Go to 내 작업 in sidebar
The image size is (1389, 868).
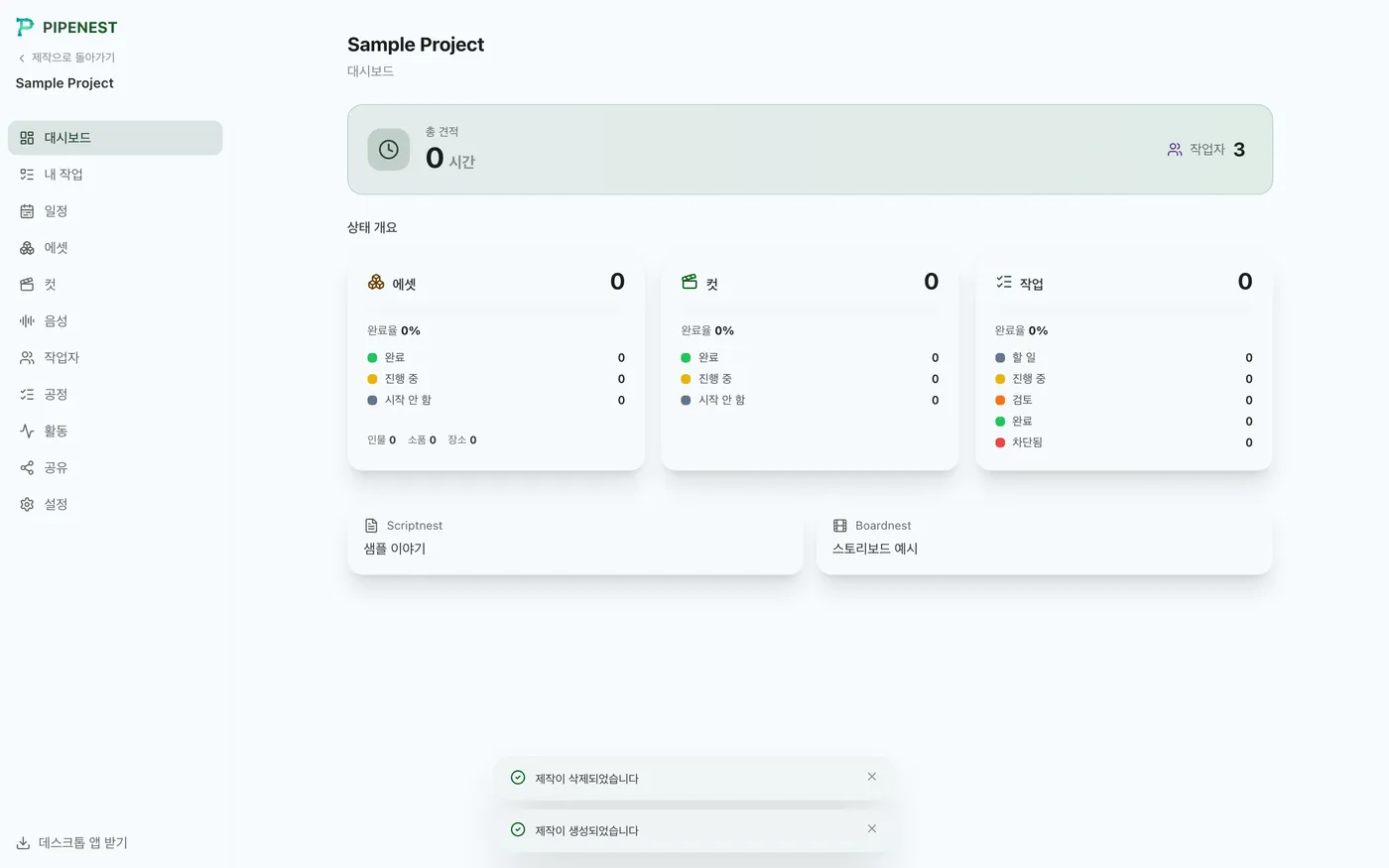(115, 175)
